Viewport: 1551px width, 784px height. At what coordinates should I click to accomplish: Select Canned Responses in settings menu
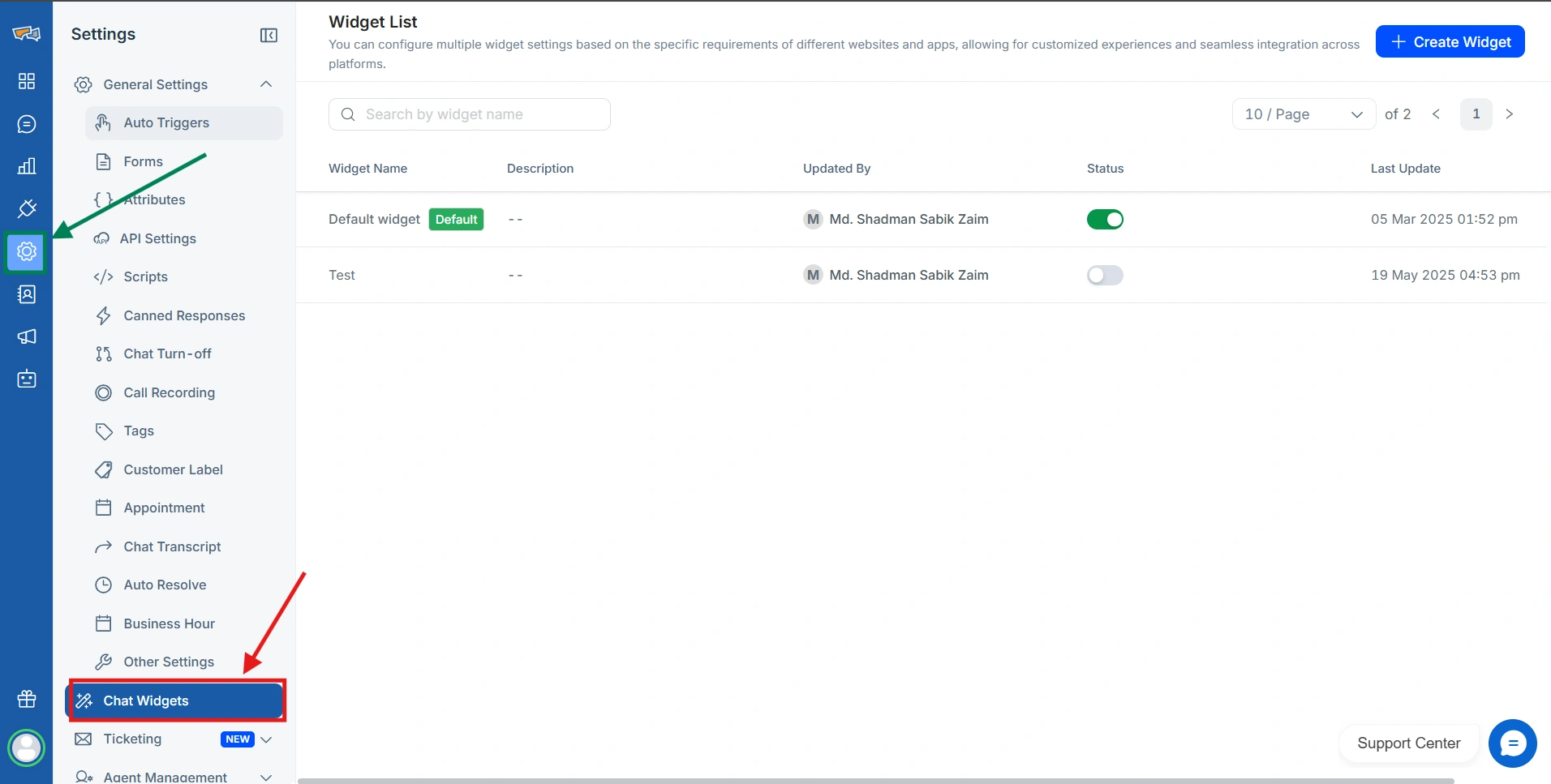pos(184,315)
